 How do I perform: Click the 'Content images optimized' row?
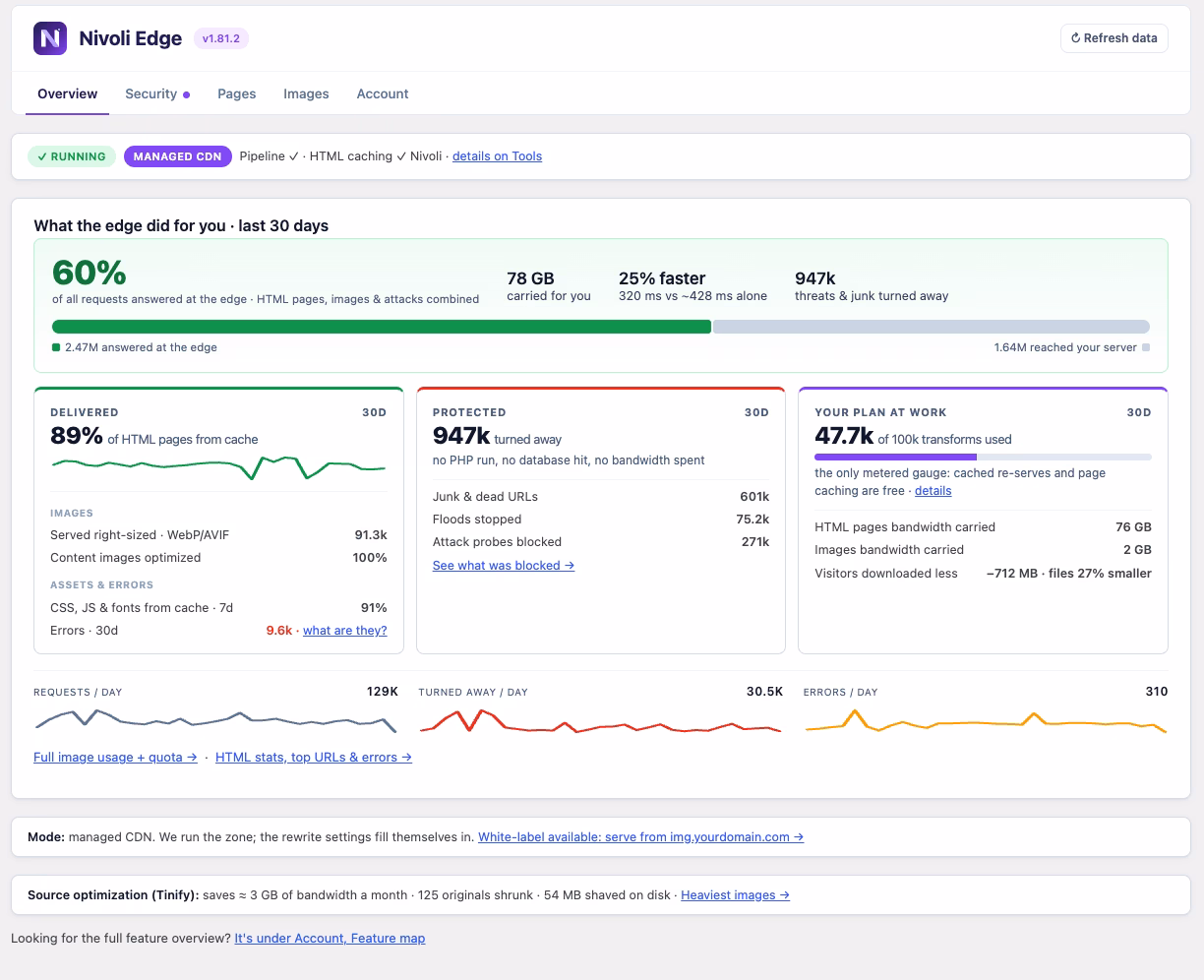218,558
